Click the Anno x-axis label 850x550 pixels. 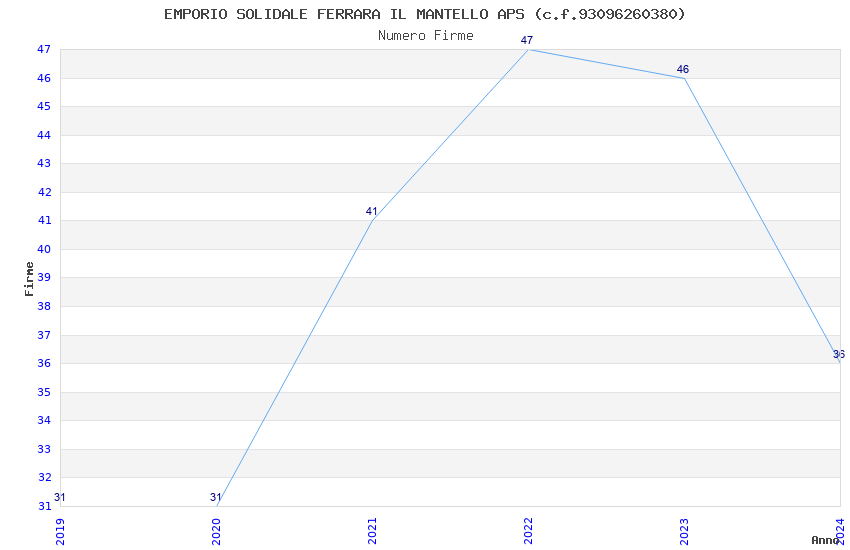coord(825,540)
